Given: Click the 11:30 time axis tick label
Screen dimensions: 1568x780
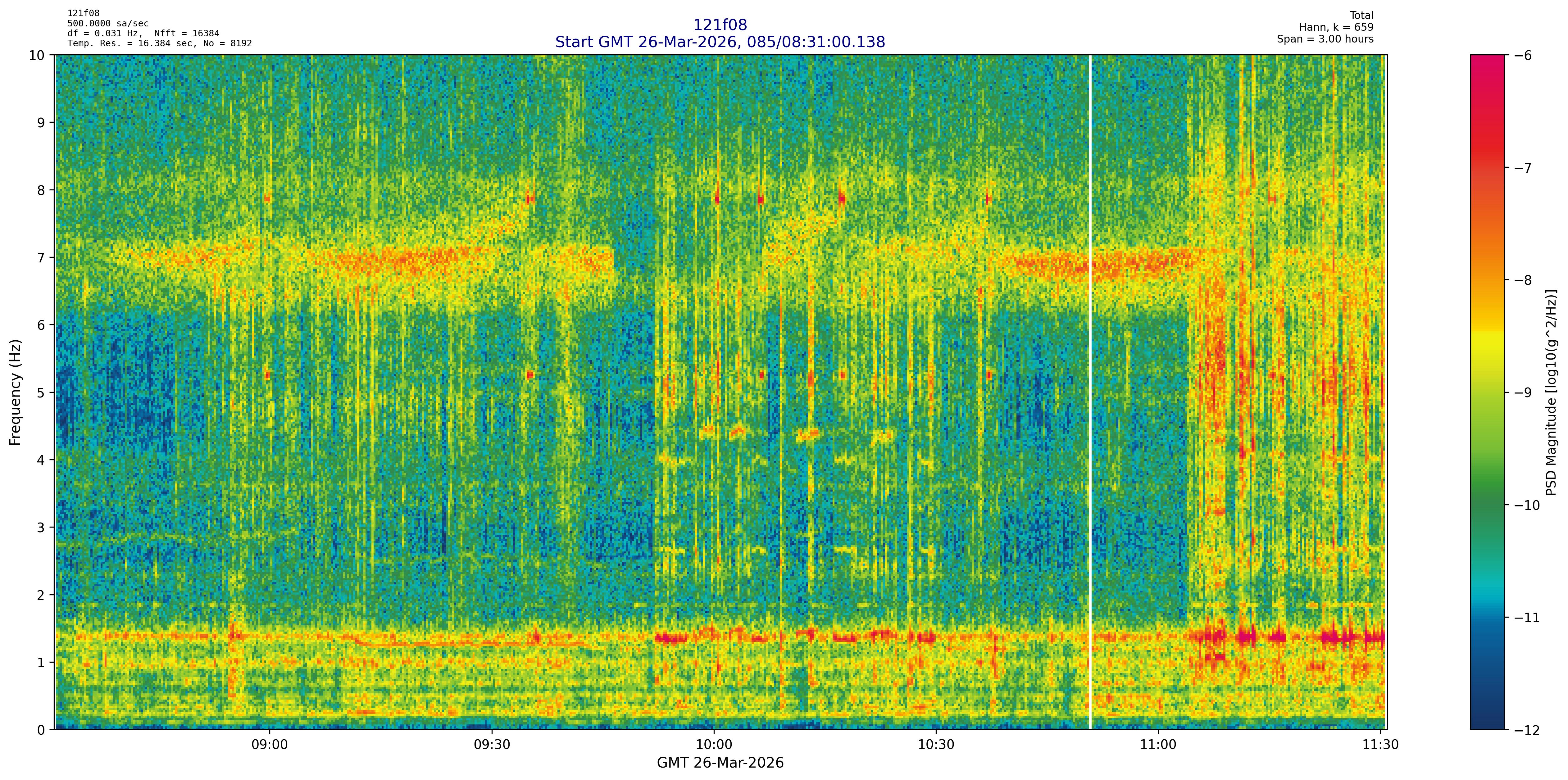Looking at the screenshot, I should (1380, 745).
